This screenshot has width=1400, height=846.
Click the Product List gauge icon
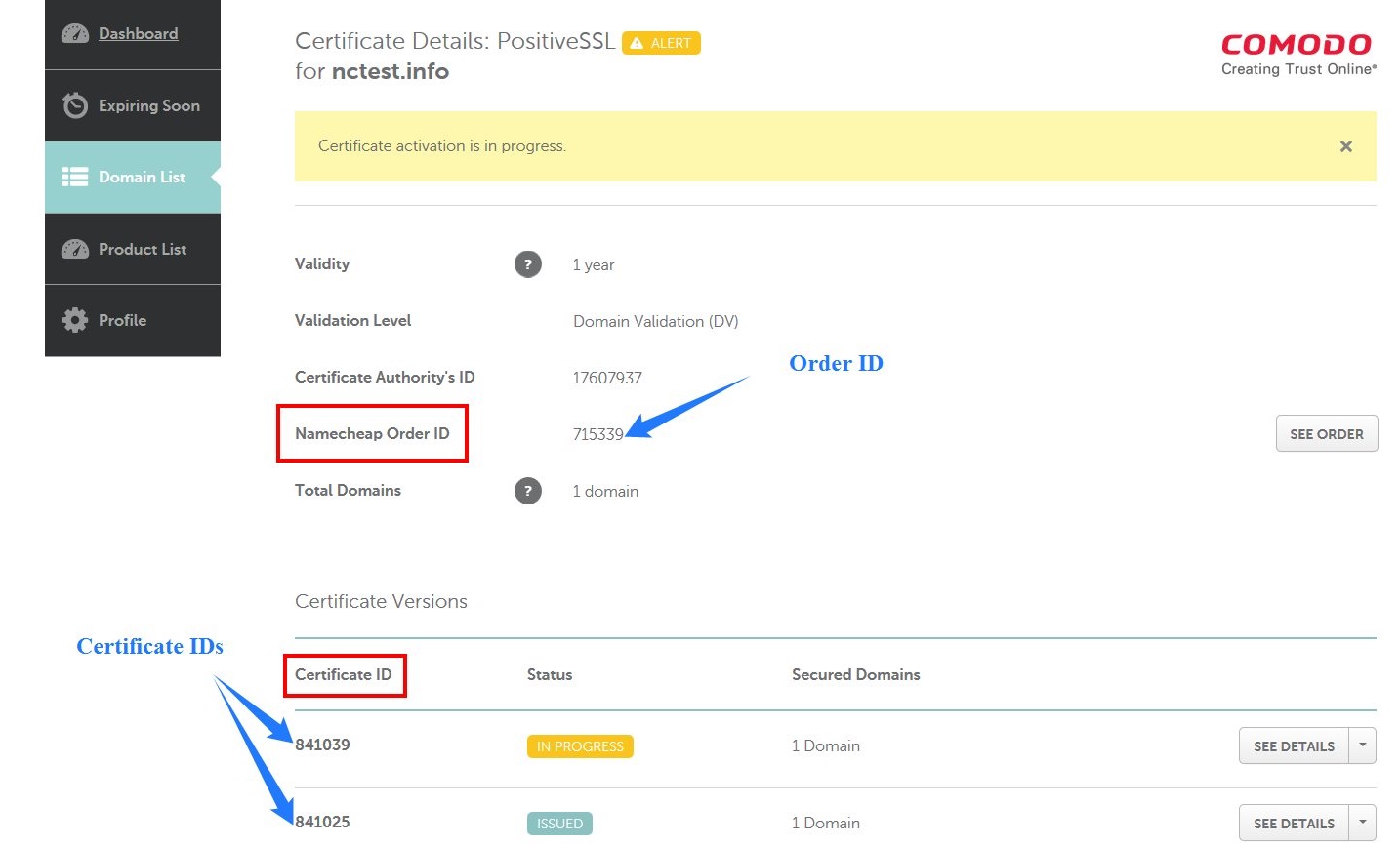pyautogui.click(x=75, y=249)
